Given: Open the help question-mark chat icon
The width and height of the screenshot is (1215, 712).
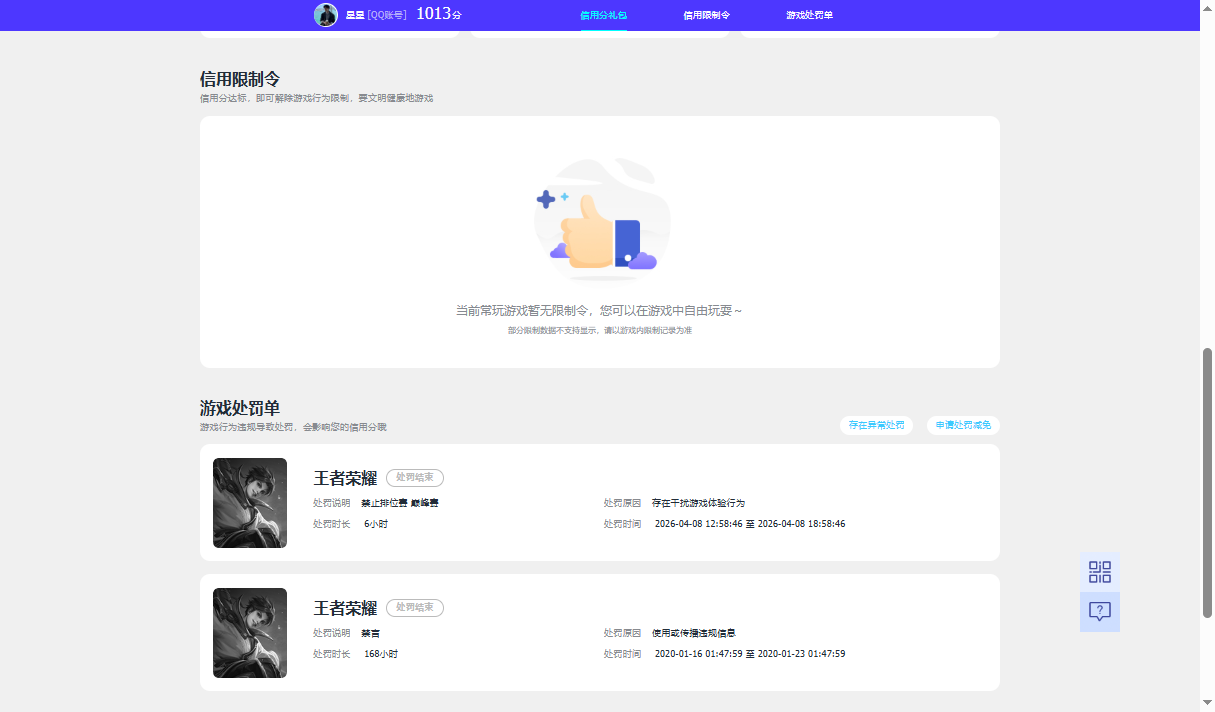Looking at the screenshot, I should click(1100, 612).
